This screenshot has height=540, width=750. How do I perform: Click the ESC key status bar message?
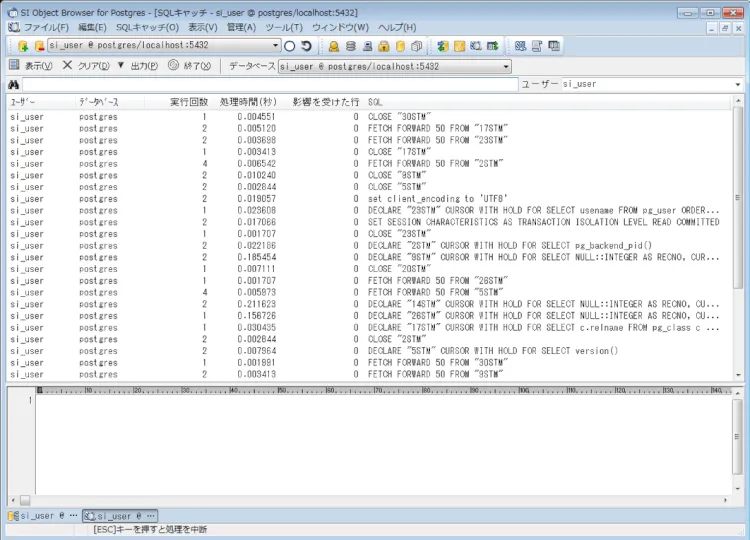coord(150,529)
